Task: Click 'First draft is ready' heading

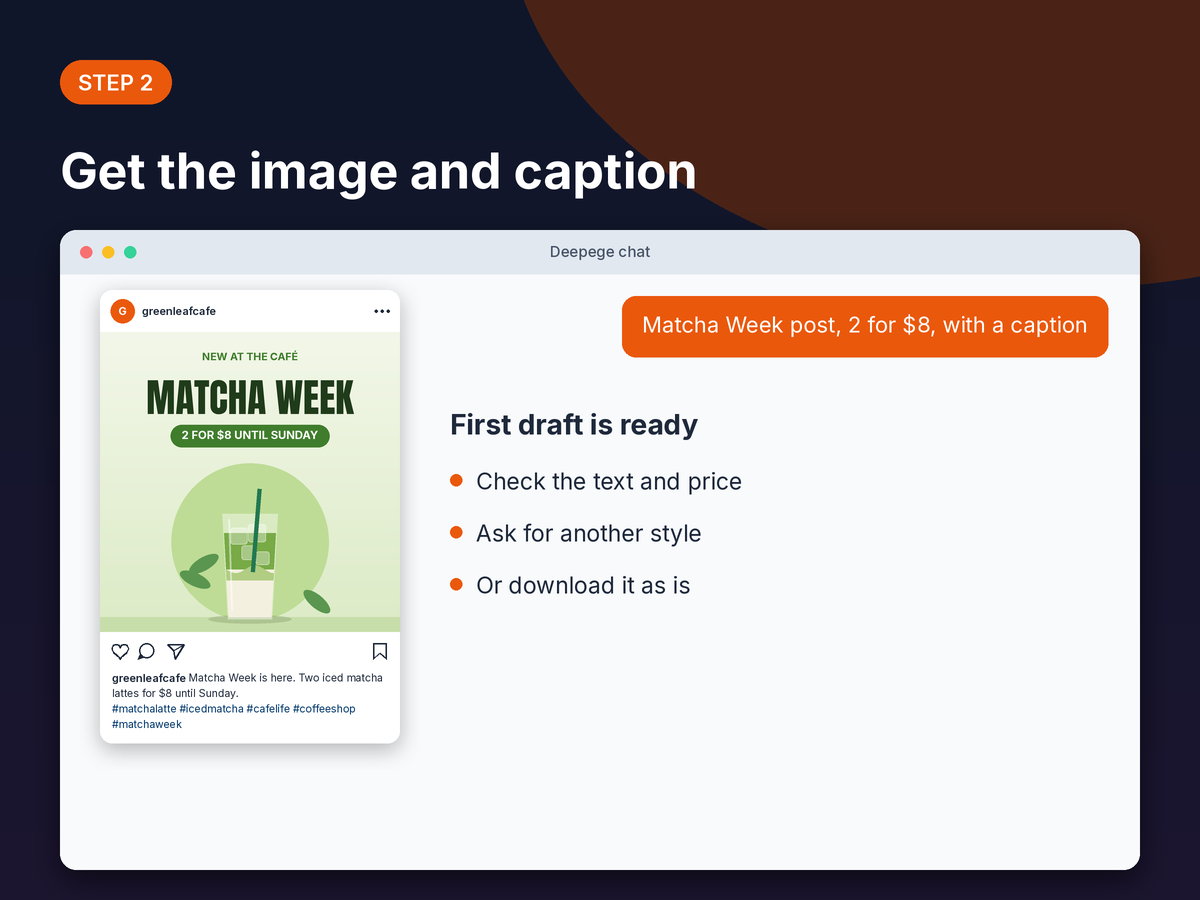Action: [x=574, y=425]
